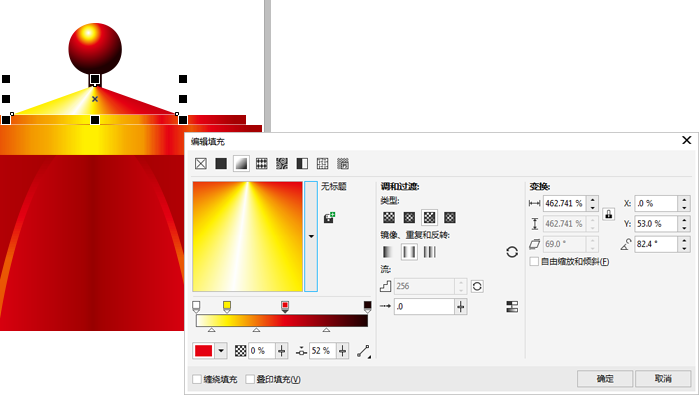Viewport: 700px width, 400px height.
Task: Click the save as new fill icon
Action: pos(329,218)
